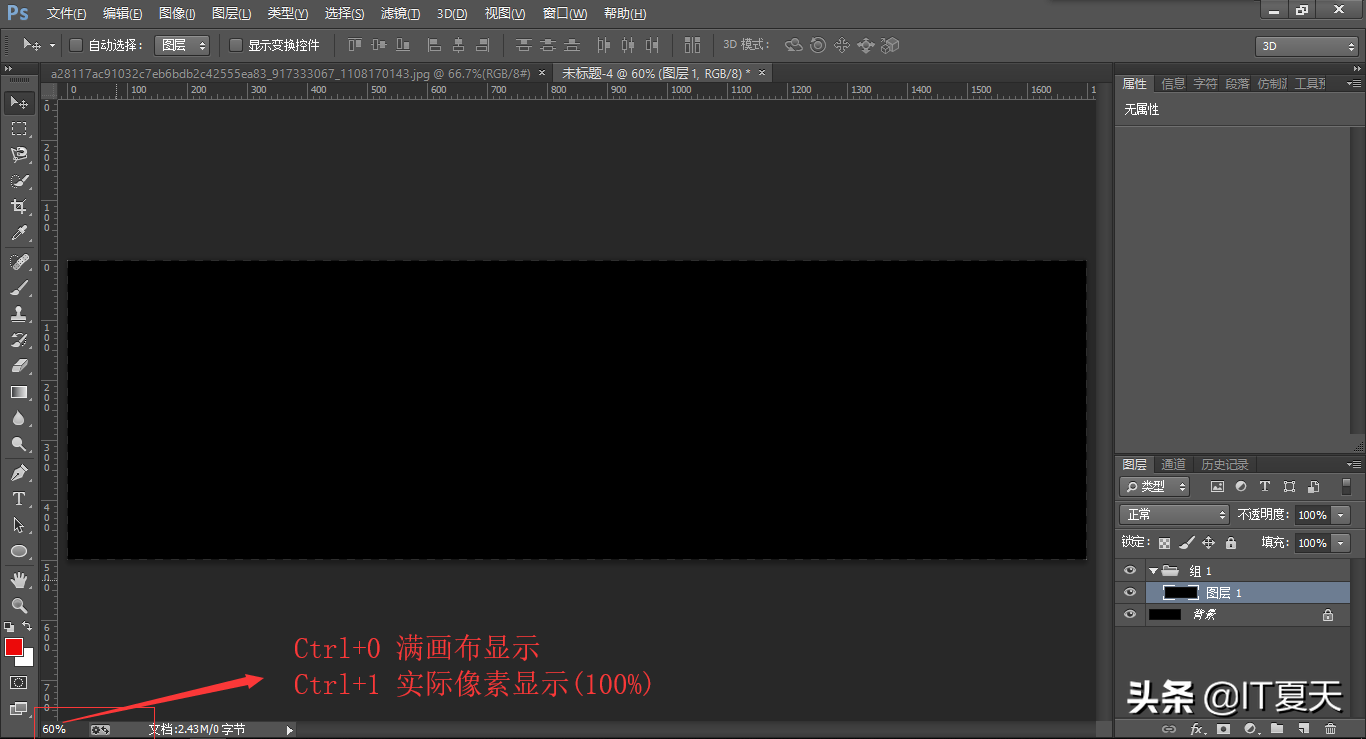Select the Zoom tool in toolbar

[19, 606]
